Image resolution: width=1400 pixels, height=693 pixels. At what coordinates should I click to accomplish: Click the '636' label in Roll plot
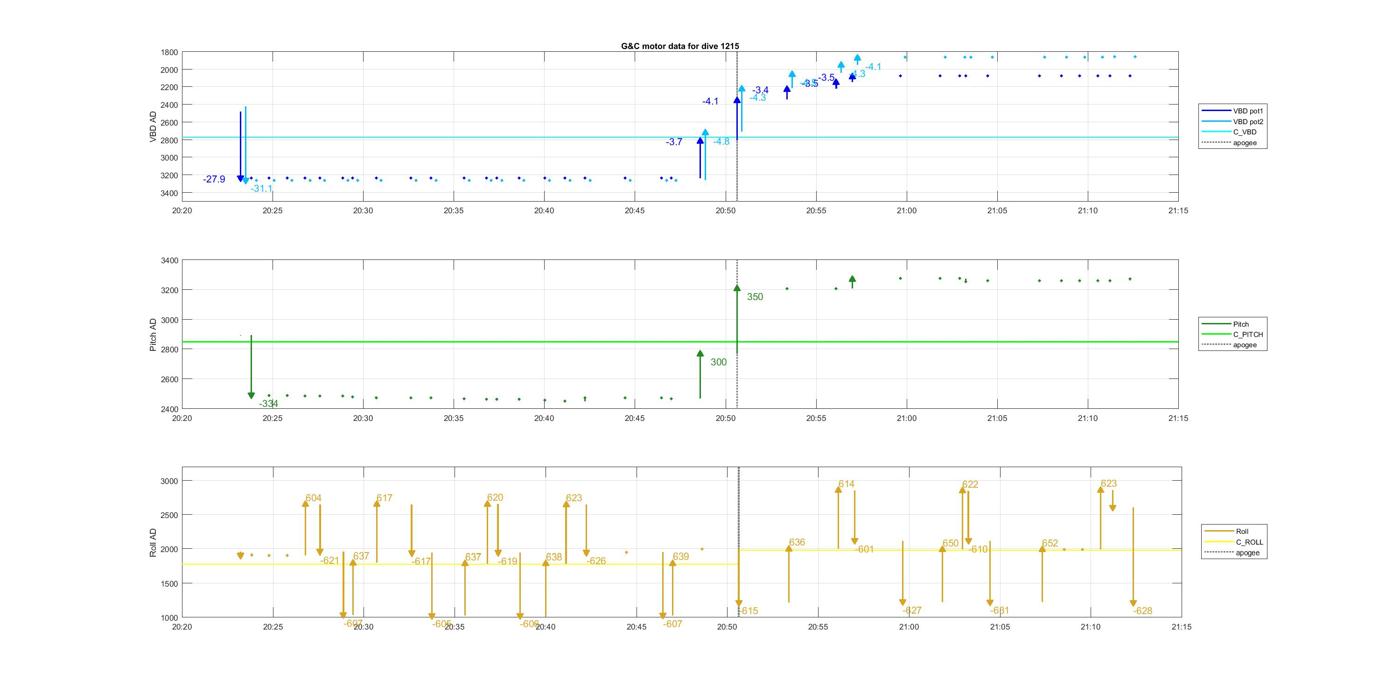click(x=797, y=543)
